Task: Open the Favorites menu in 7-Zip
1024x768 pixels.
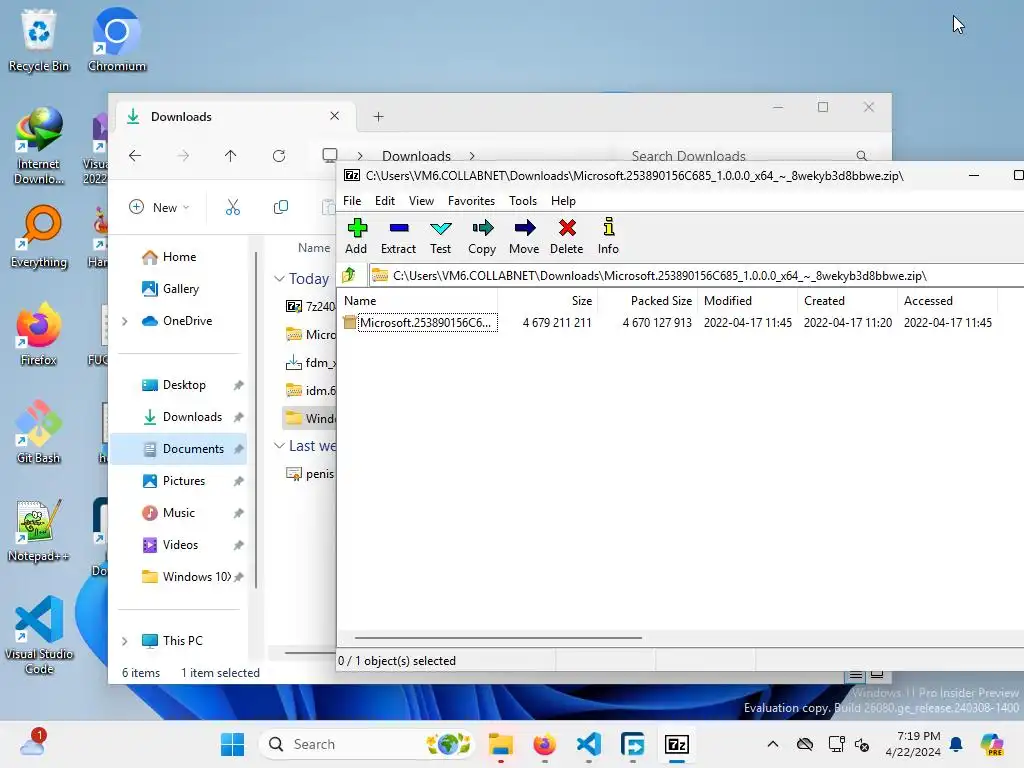Action: [472, 200]
